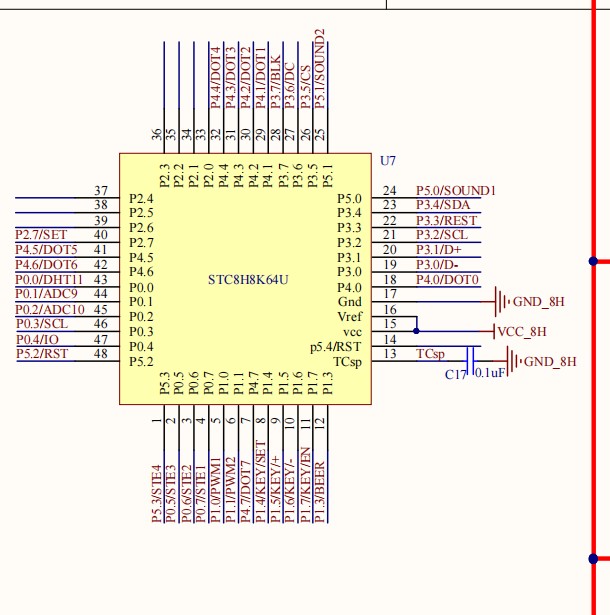
Task: Select the Gnd pin name inside the chip
Action: click(350, 302)
